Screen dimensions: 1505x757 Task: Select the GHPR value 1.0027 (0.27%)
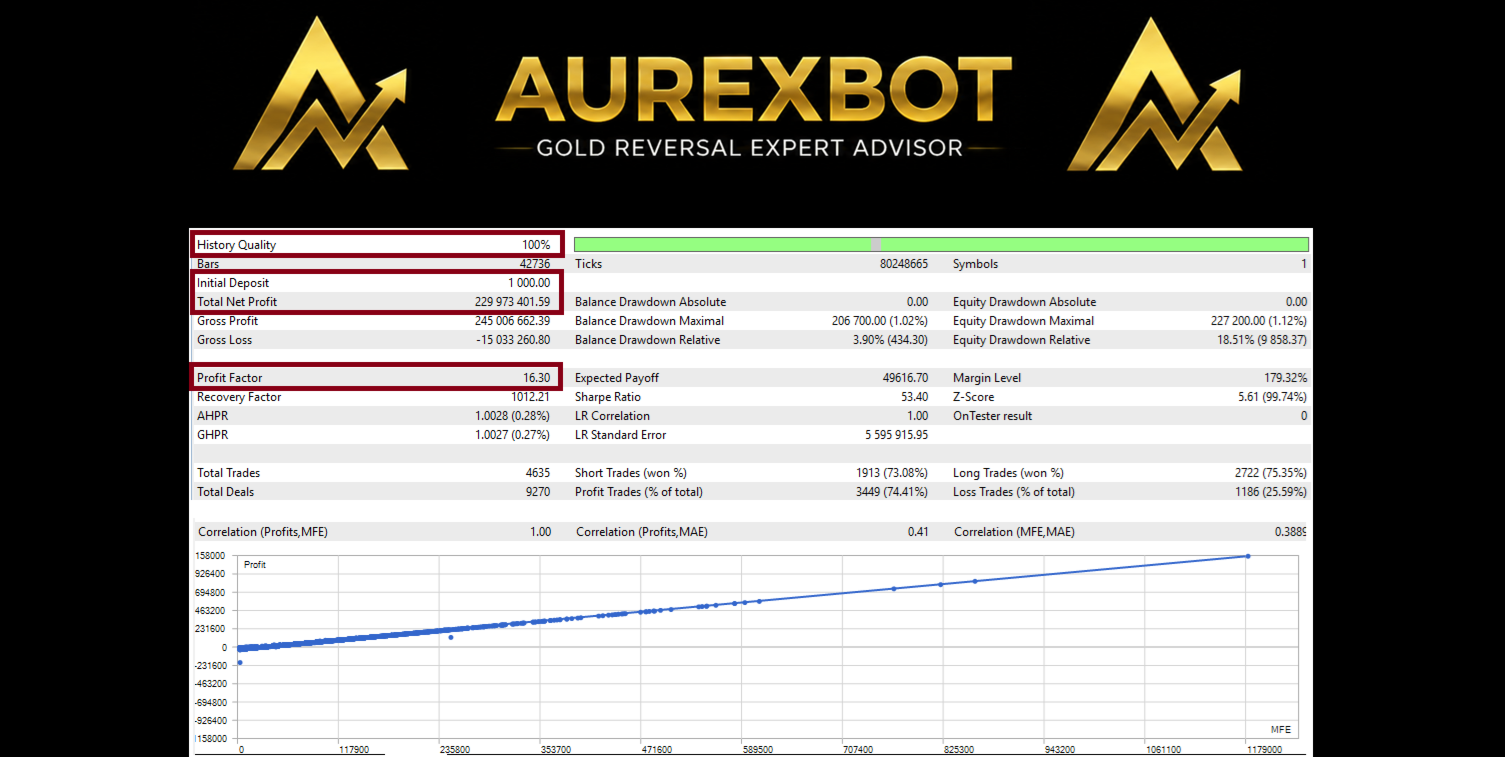click(x=513, y=435)
